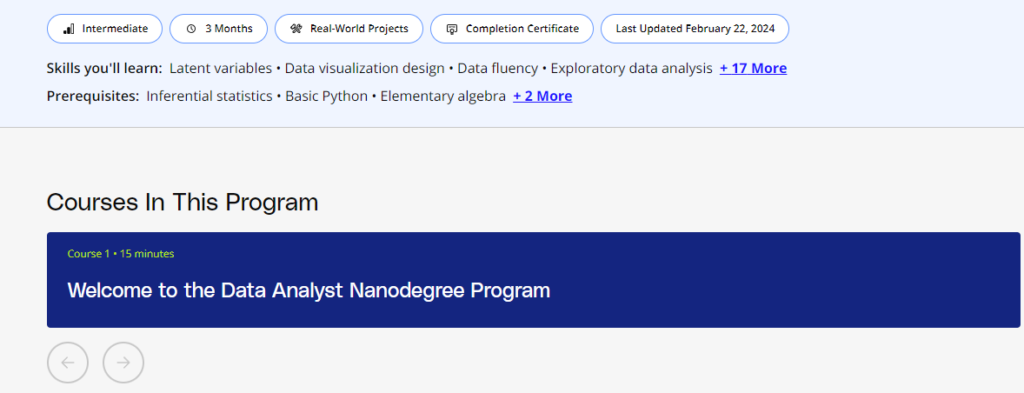This screenshot has width=1024, height=393.
Task: Open the Welcome to the Data Analyst Nanodegree card
Action: [x=533, y=280]
